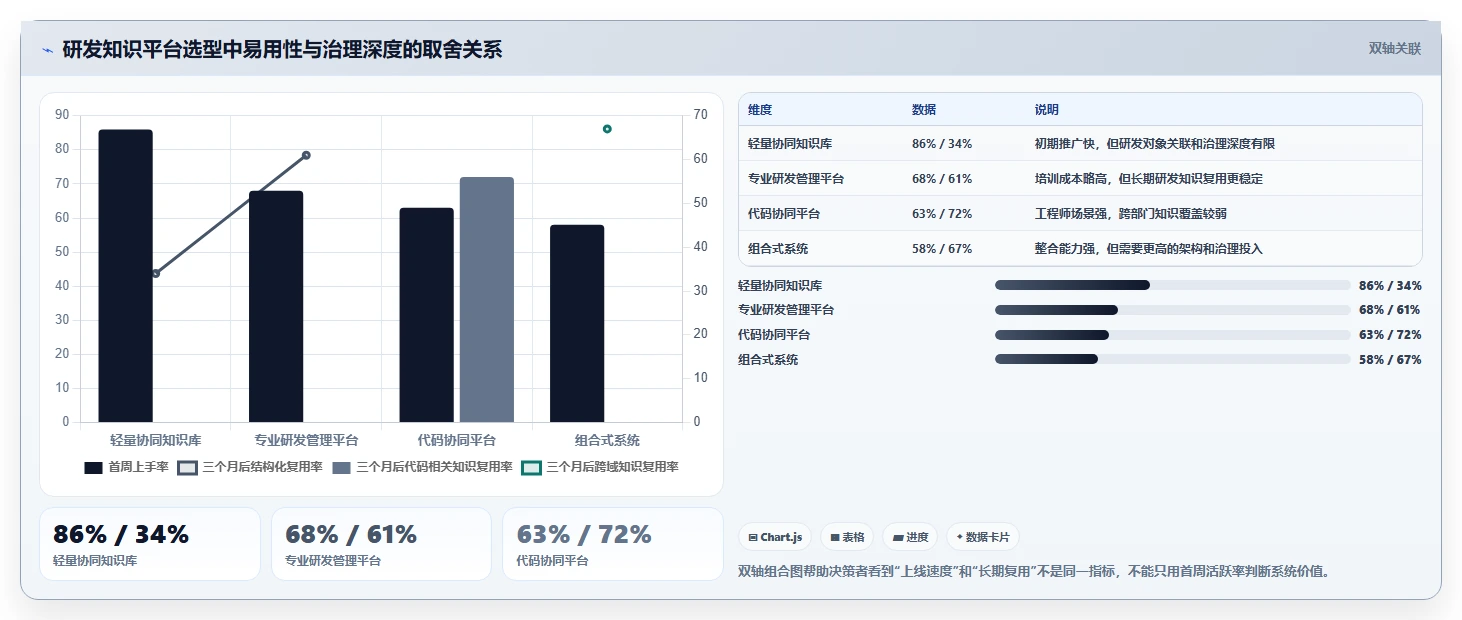Click the description 初期推广快，但研发对象关联和治理深度有限

tap(1155, 144)
